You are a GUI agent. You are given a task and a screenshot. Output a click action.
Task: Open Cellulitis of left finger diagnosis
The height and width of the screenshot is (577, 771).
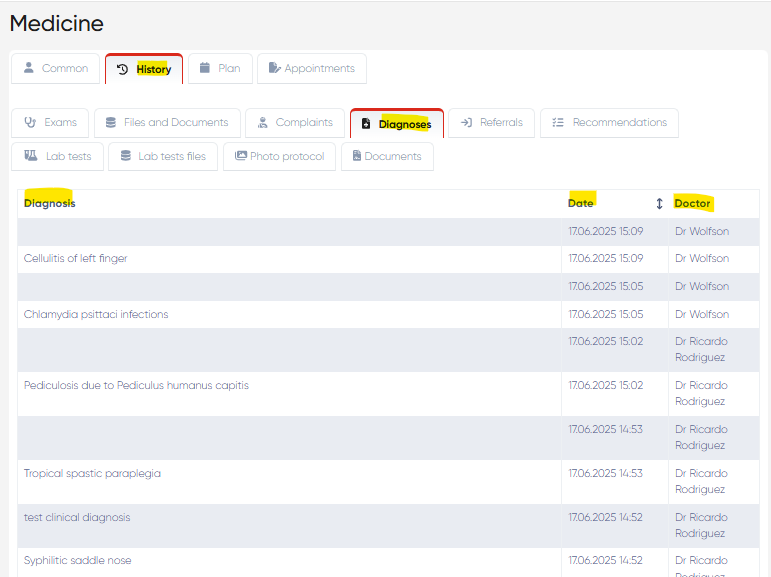(76, 259)
